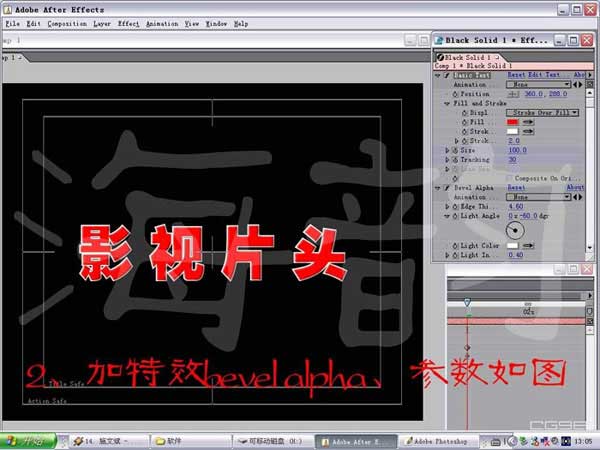The height and width of the screenshot is (450, 600).
Task: Collapse the Light Angle property
Action: pyautogui.click(x=447, y=216)
